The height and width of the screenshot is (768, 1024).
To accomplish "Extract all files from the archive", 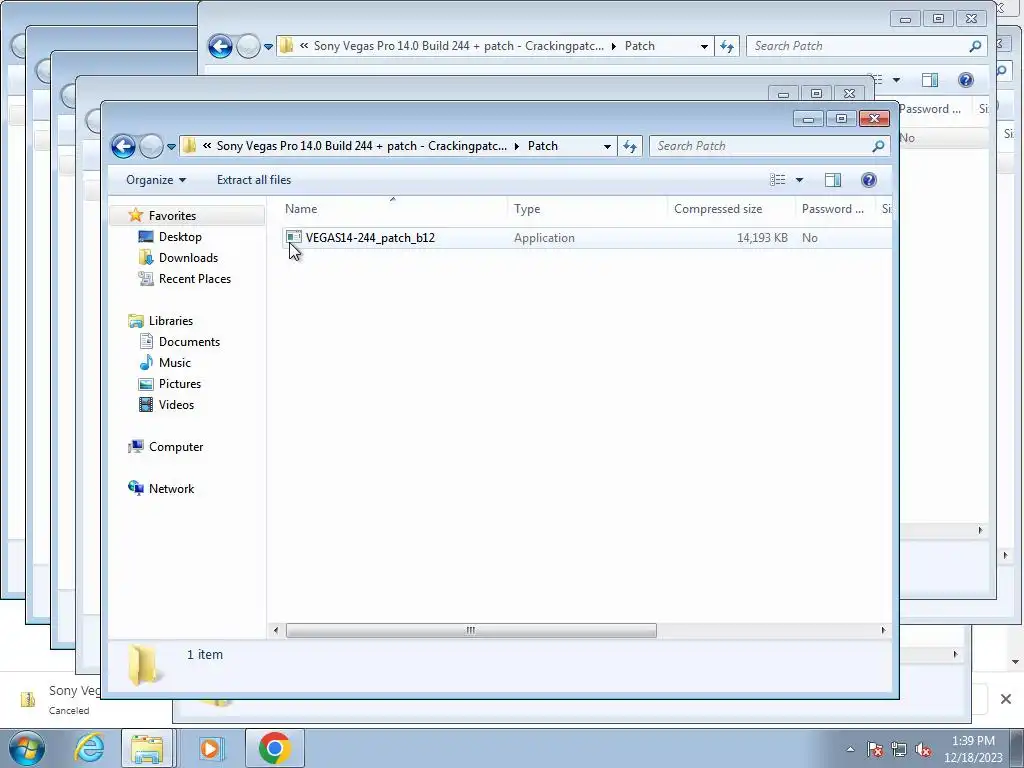I will pyautogui.click(x=254, y=180).
